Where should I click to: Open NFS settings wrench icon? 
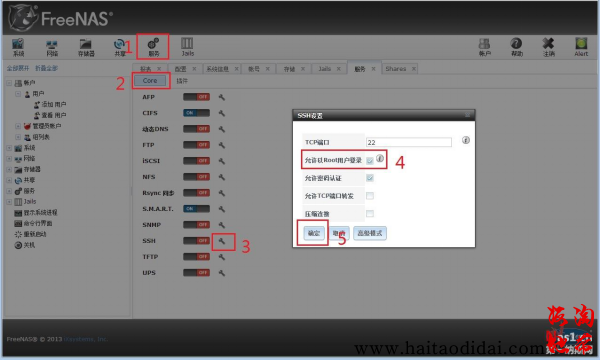point(222,177)
